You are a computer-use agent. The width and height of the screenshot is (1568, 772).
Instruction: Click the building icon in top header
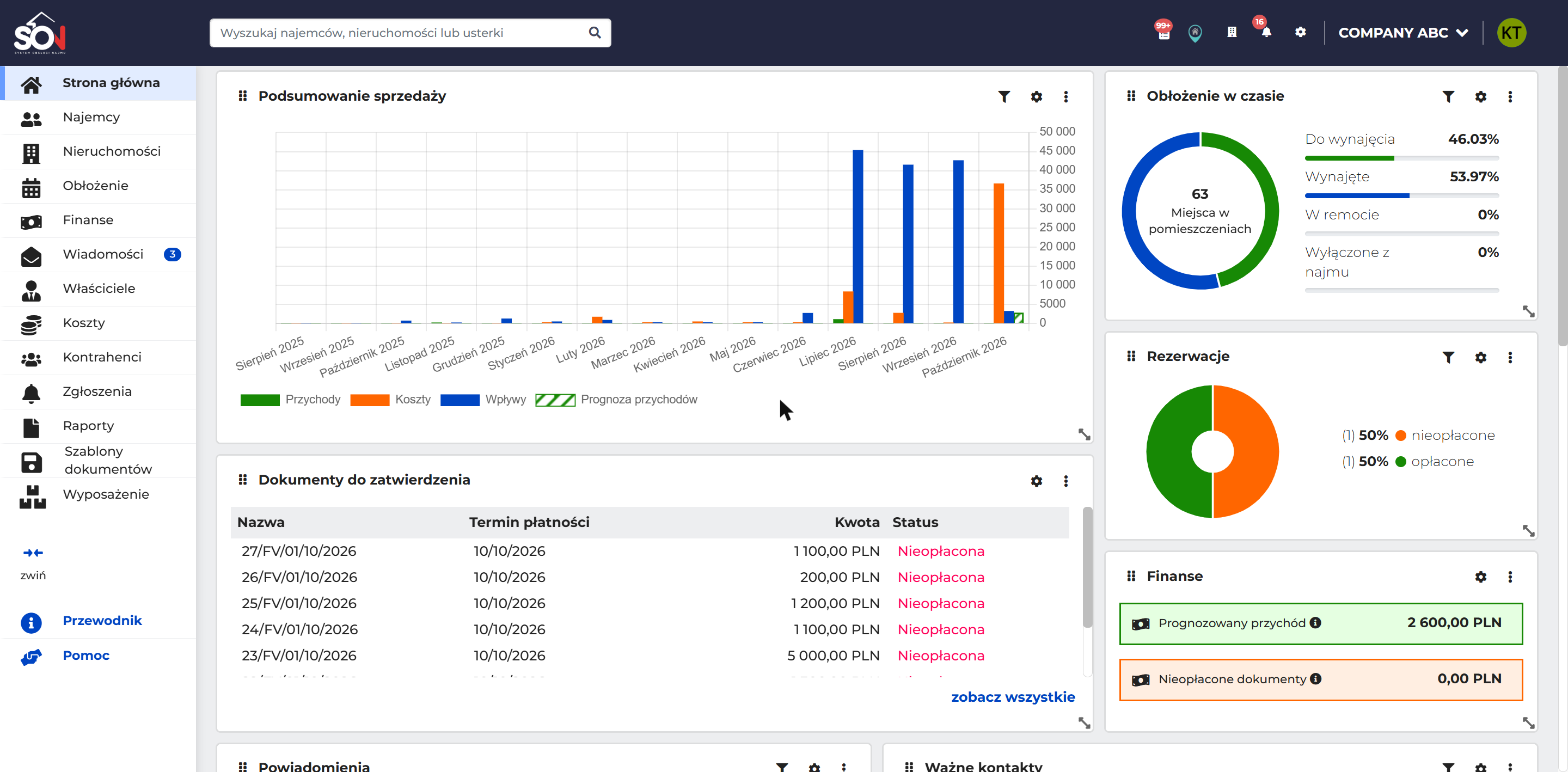tap(1232, 32)
